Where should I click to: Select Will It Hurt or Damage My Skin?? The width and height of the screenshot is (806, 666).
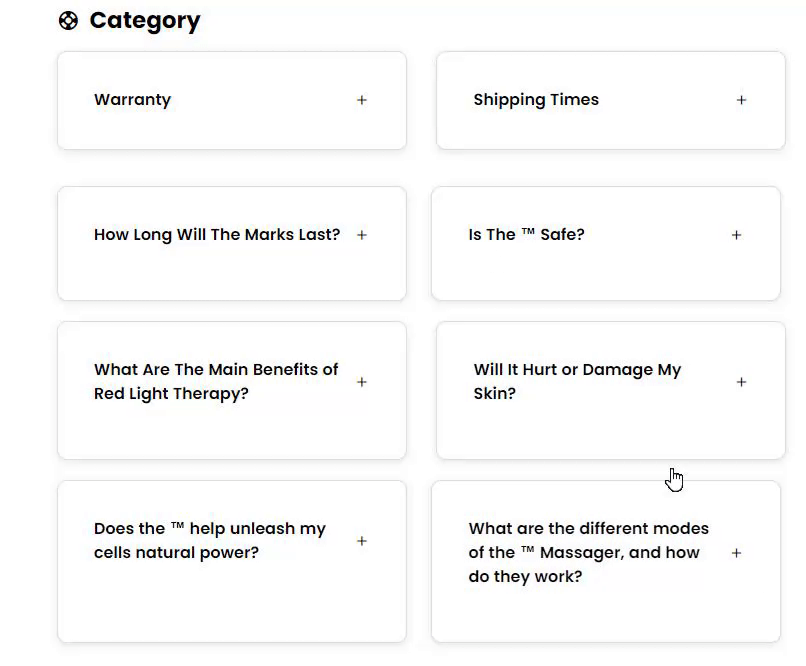click(x=577, y=381)
